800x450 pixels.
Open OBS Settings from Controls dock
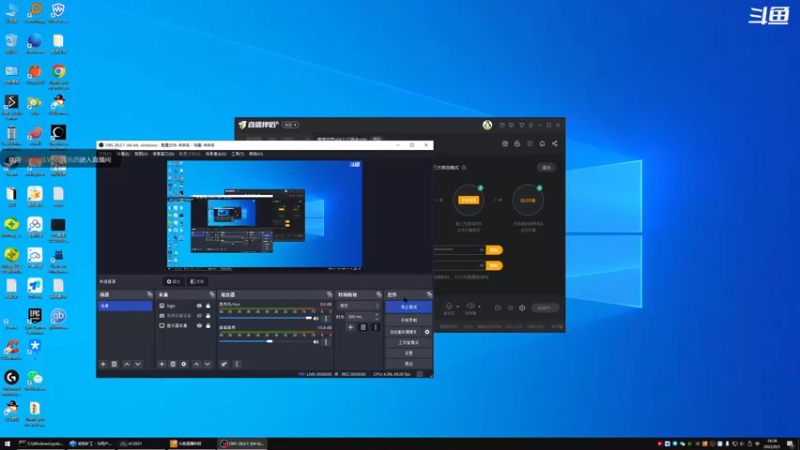click(409, 353)
